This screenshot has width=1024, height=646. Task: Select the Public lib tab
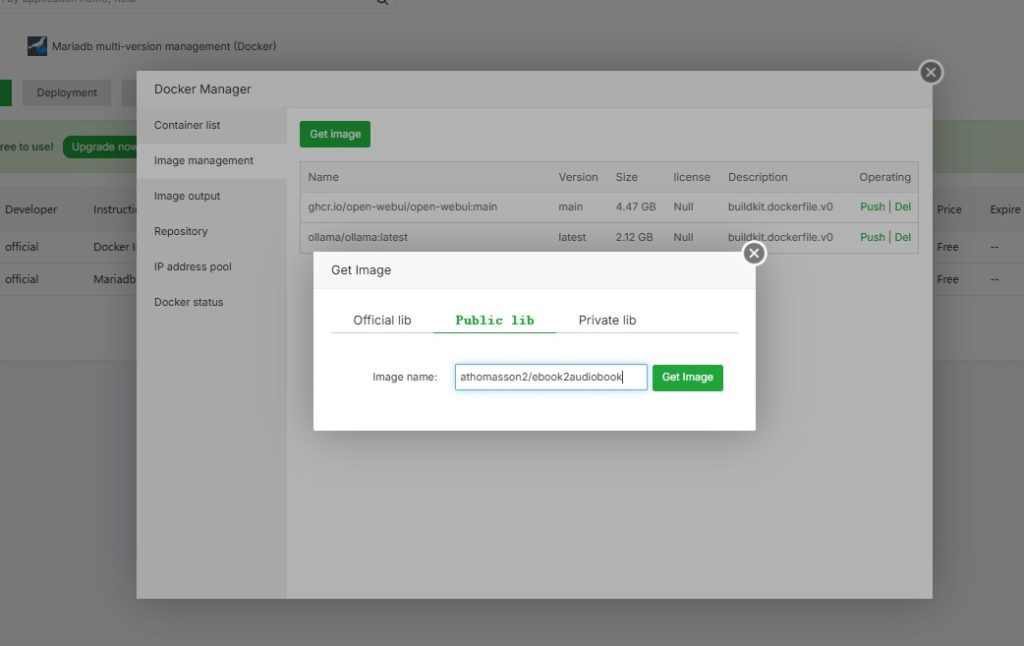(494, 320)
